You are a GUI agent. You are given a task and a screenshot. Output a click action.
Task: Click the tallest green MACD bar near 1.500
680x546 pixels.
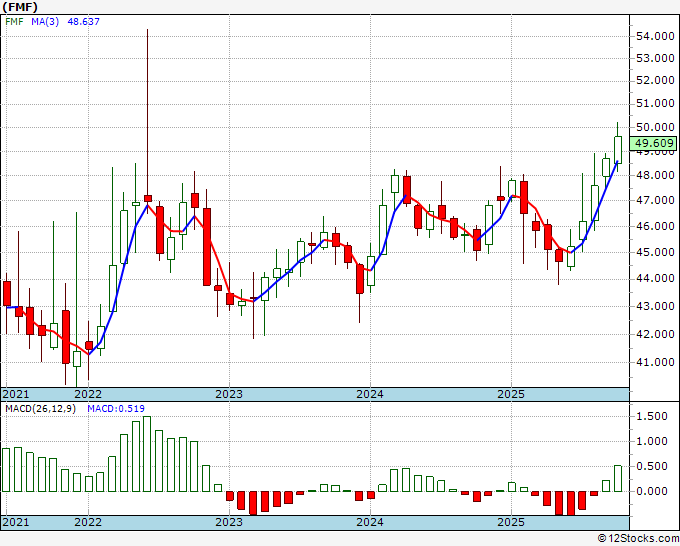point(147,454)
